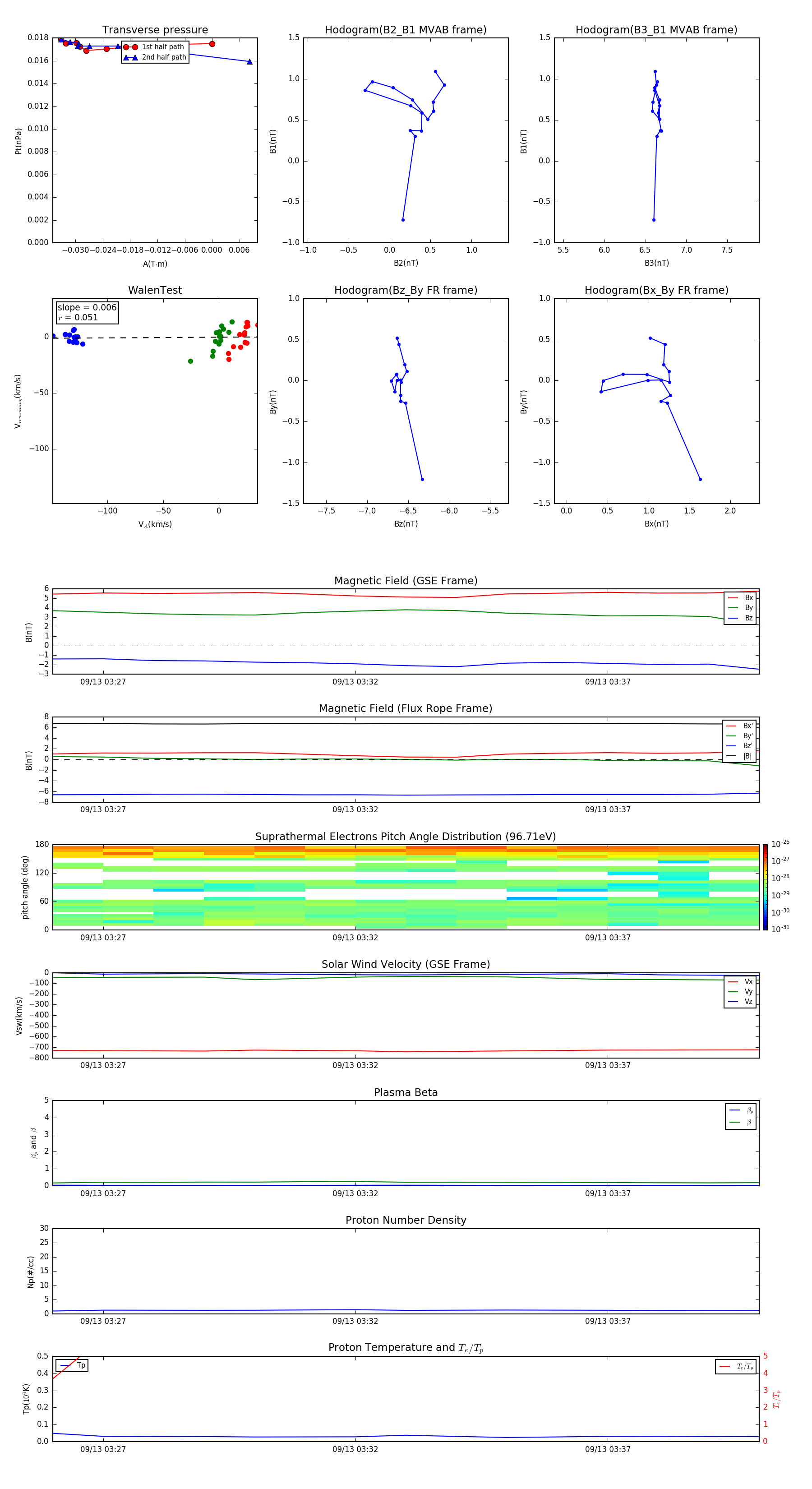Select '1st half path' legend entry

[154, 47]
